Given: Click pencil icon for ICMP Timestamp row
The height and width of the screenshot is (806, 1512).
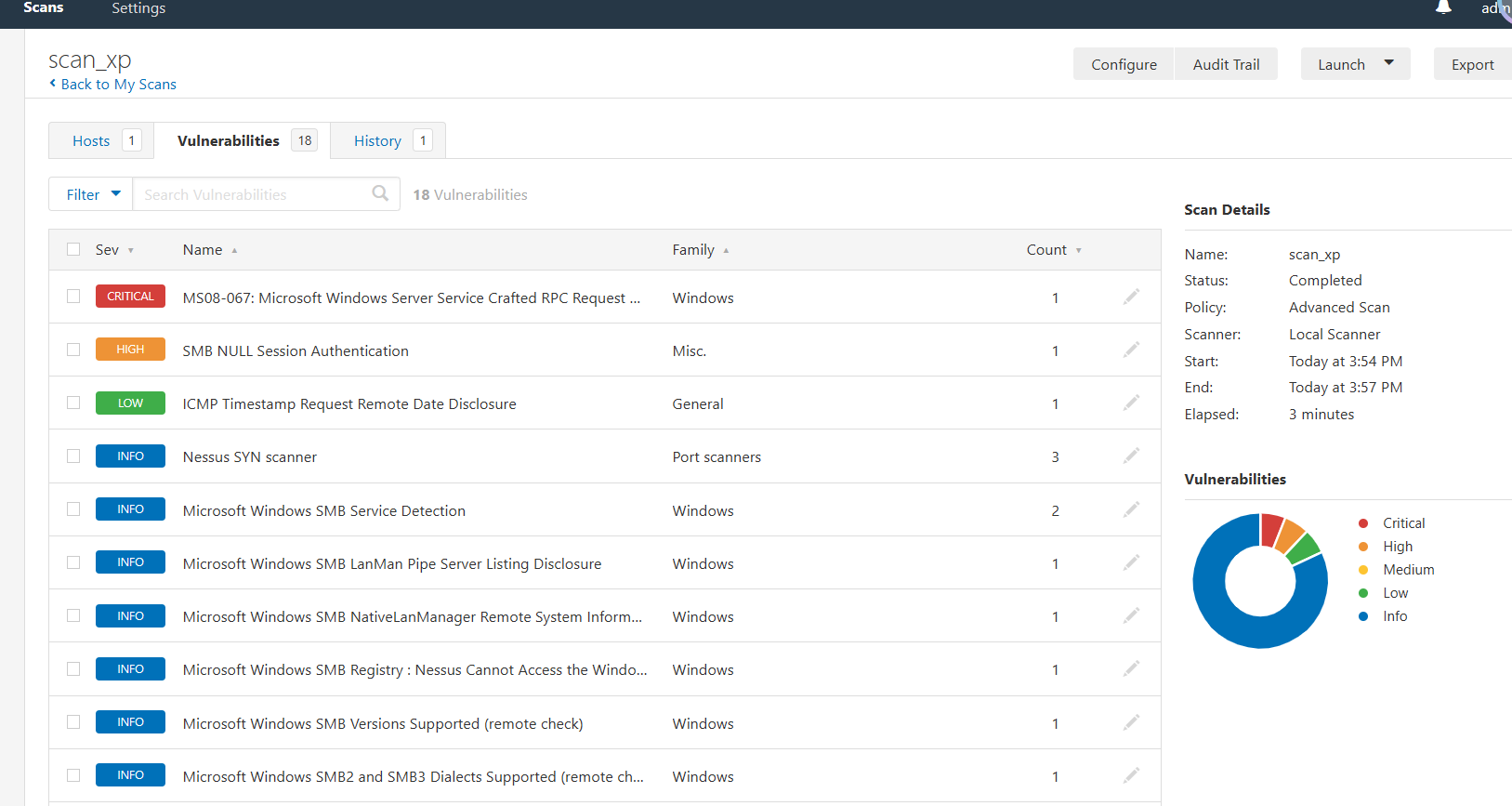Looking at the screenshot, I should pos(1131,403).
